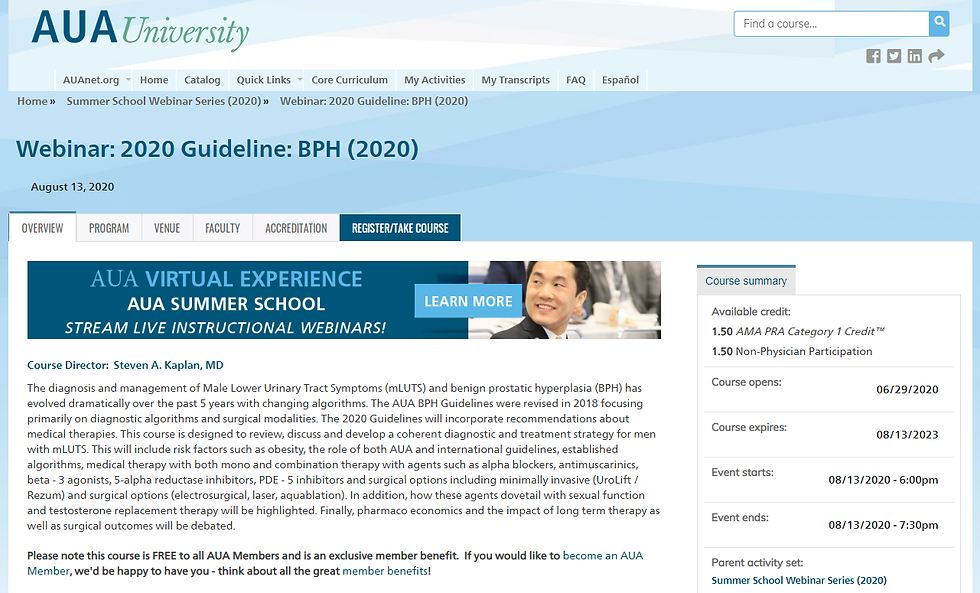Switch to the Faculty tab
The image size is (980, 593).
coord(222,228)
